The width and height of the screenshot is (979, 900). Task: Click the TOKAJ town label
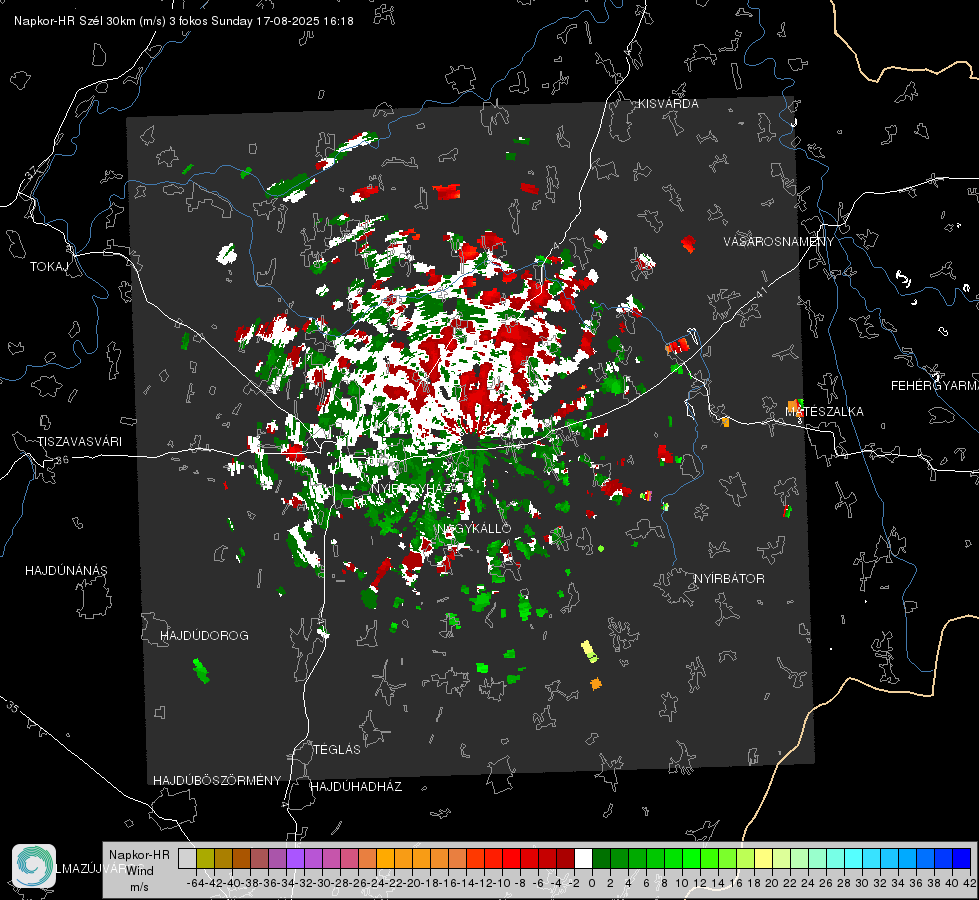coord(49,267)
